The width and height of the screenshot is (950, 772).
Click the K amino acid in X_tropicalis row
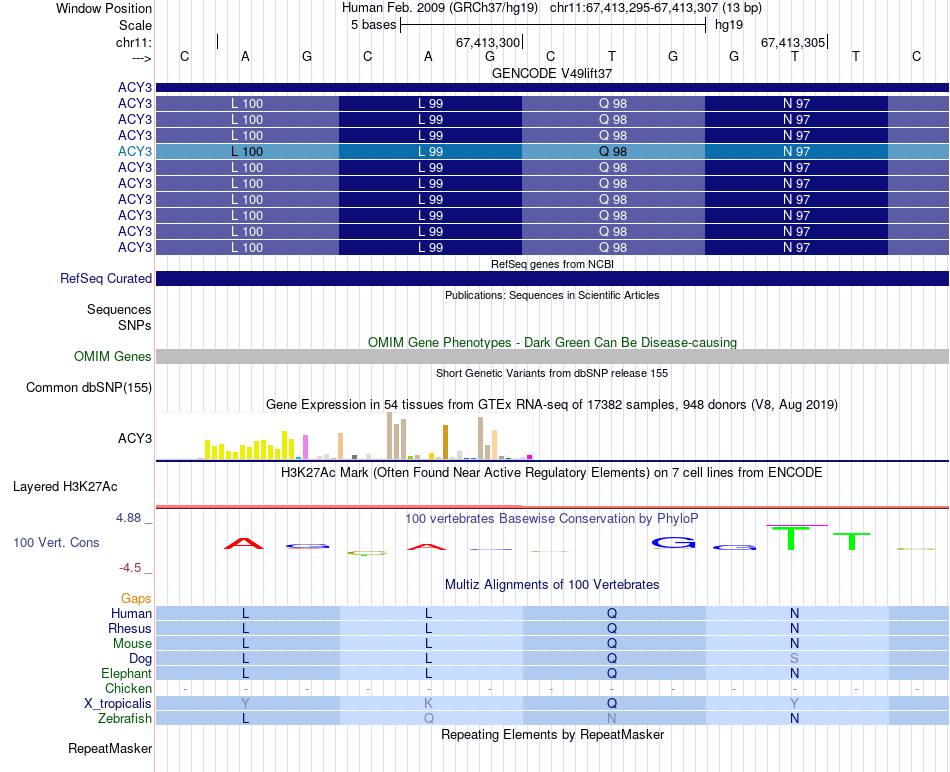point(428,704)
